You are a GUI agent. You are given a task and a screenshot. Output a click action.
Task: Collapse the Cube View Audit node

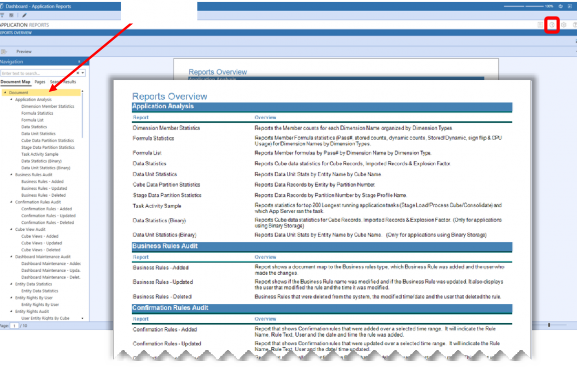[11, 229]
